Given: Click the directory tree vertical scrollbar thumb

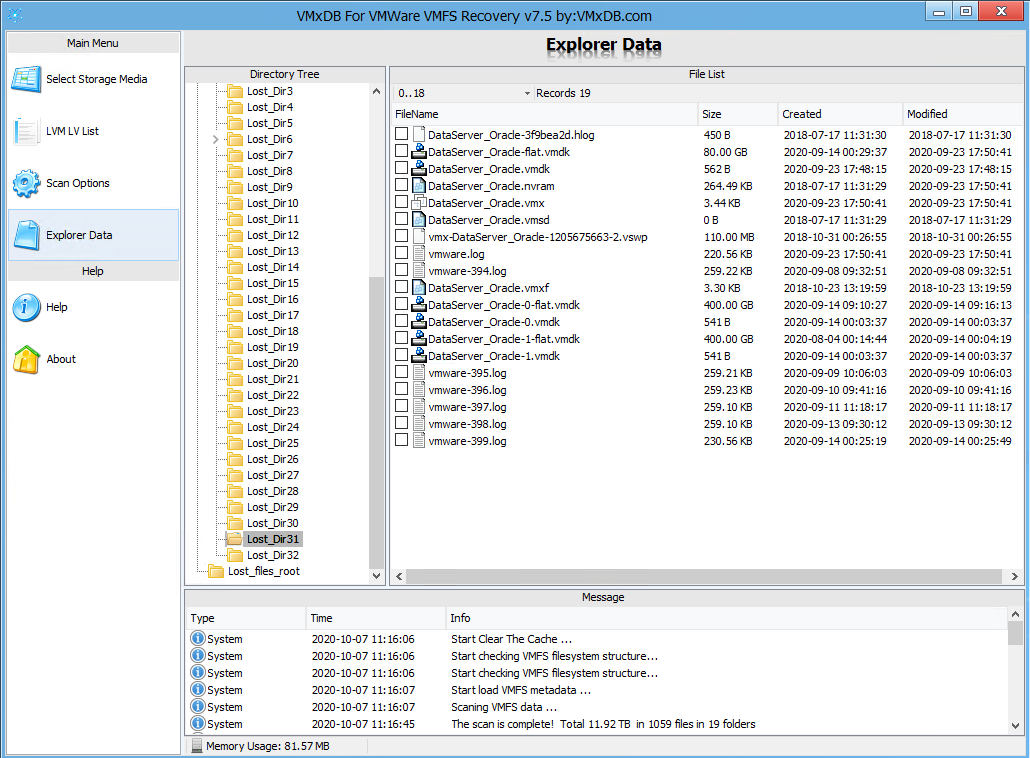Looking at the screenshot, I should tap(376, 422).
